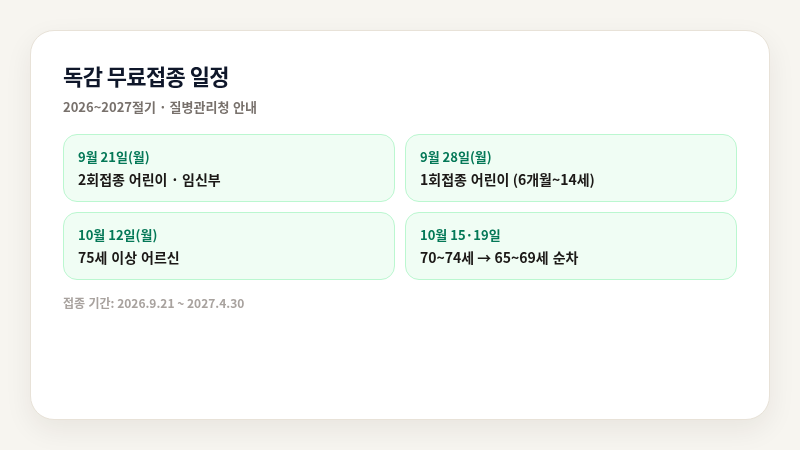Select the 2026.9.21 start date

click(x=146, y=304)
